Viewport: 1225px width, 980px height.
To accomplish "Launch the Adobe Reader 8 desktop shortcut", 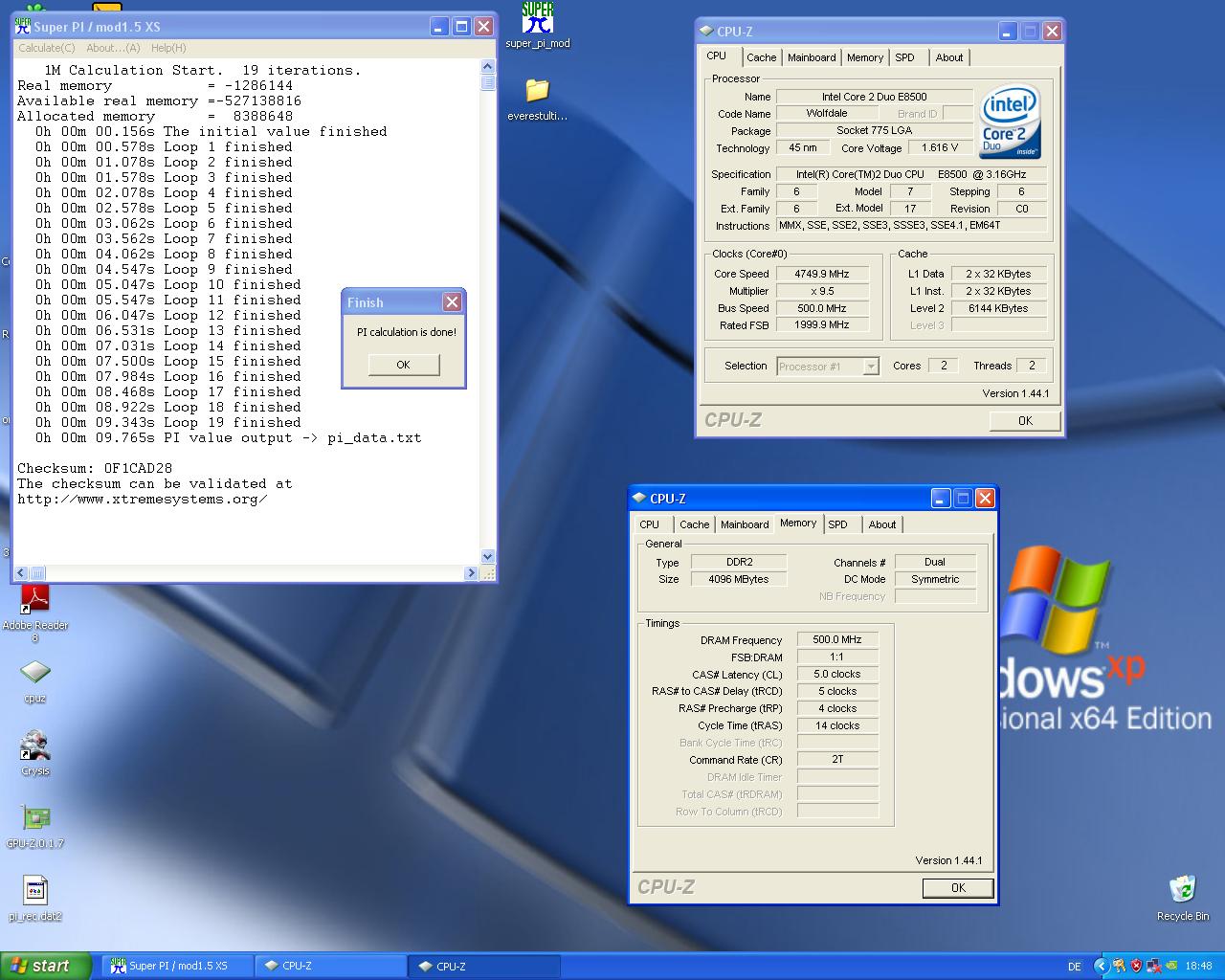I will [35, 613].
